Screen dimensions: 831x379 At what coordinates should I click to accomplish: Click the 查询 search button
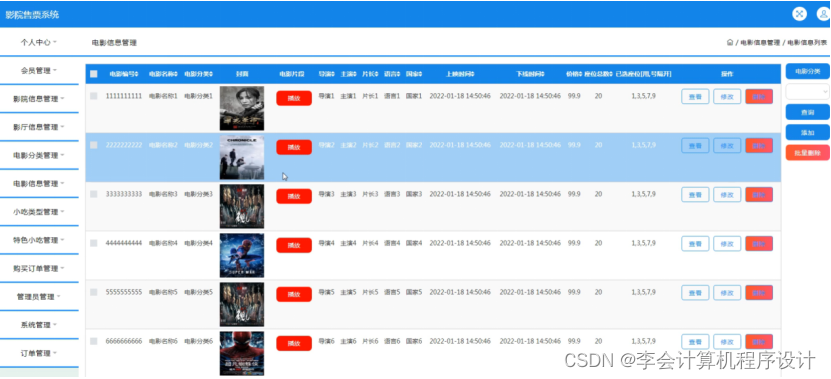808,112
